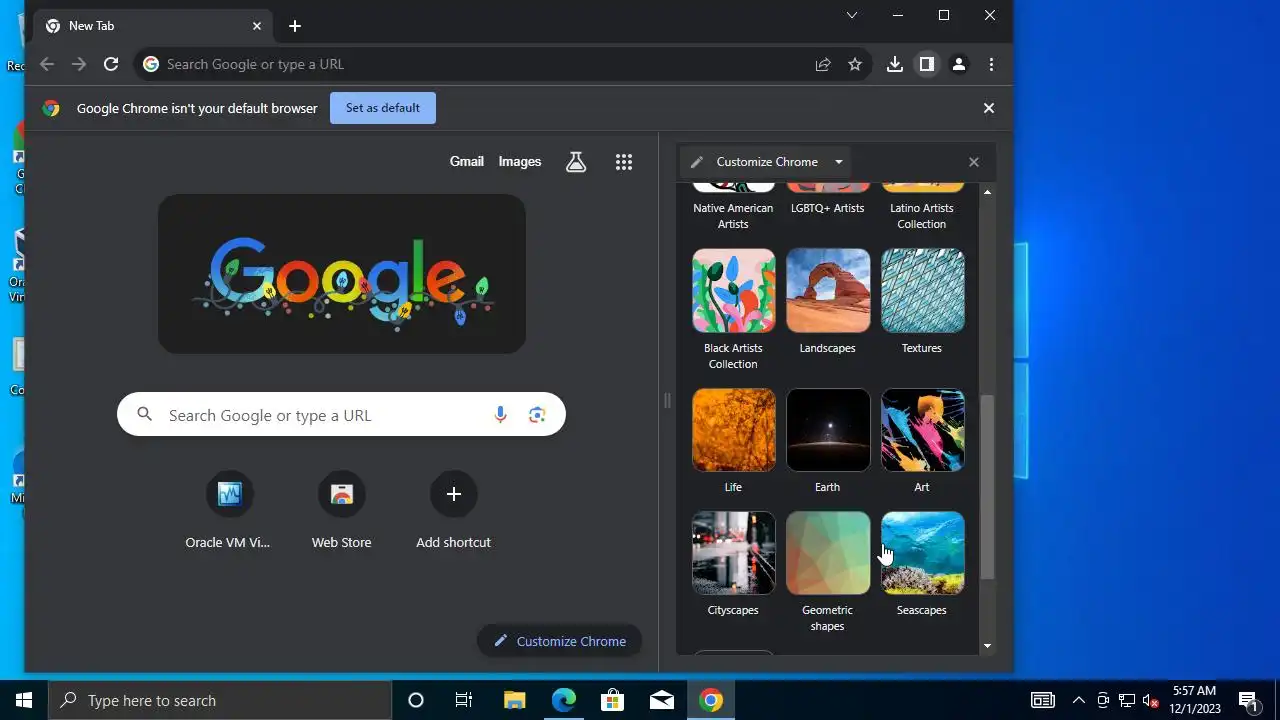Open Search Labs flask icon

576,162
